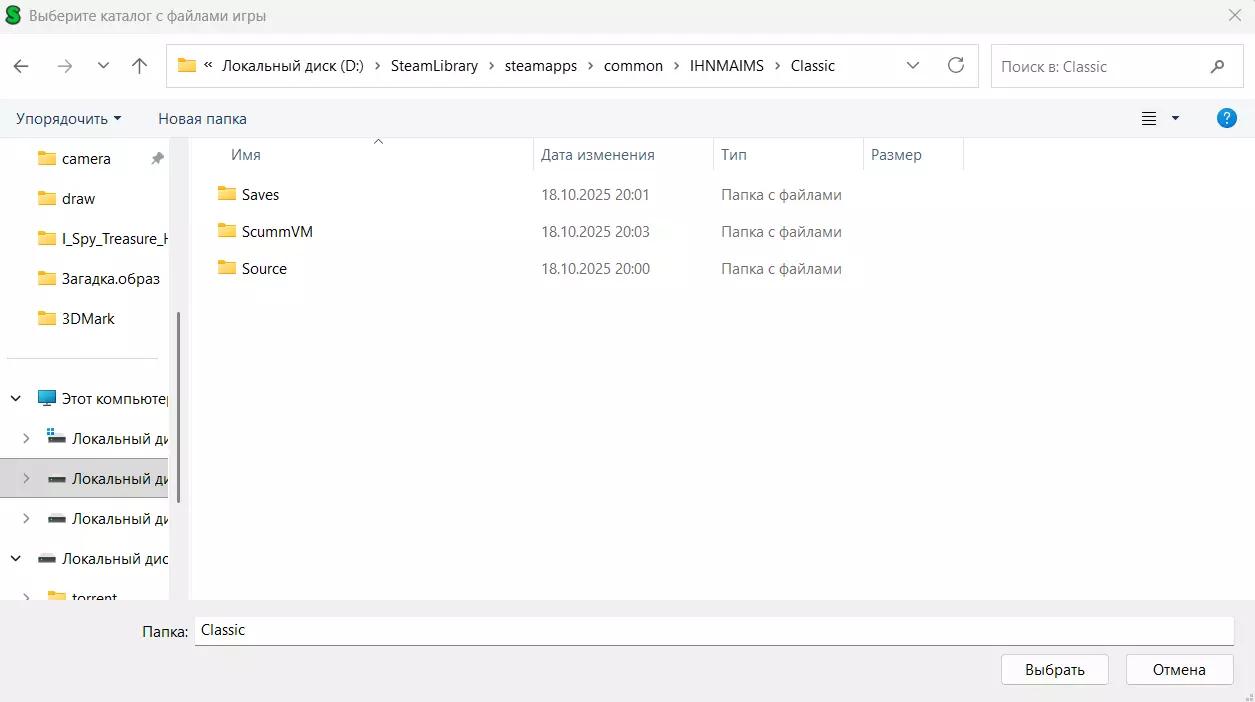The image size is (1255, 702).
Task: Select the Локальный диск (D:) breadcrumb
Action: pos(292,66)
